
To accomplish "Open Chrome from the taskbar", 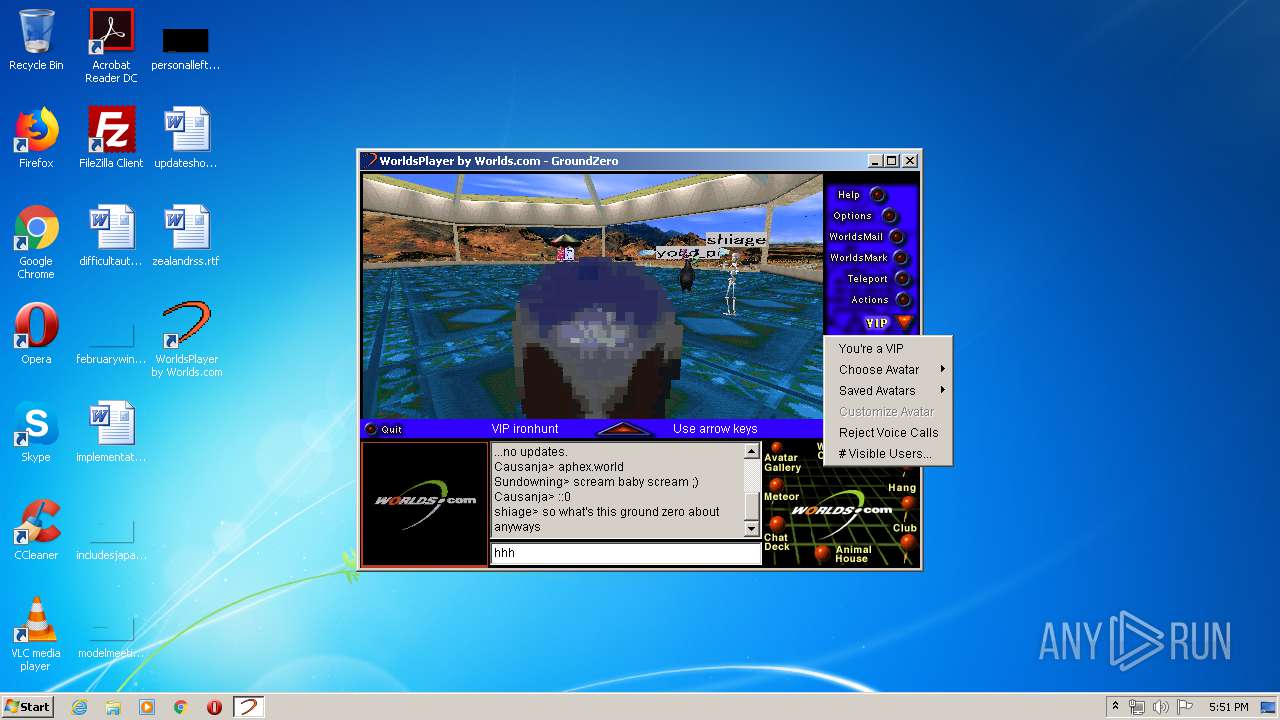I will (x=181, y=707).
